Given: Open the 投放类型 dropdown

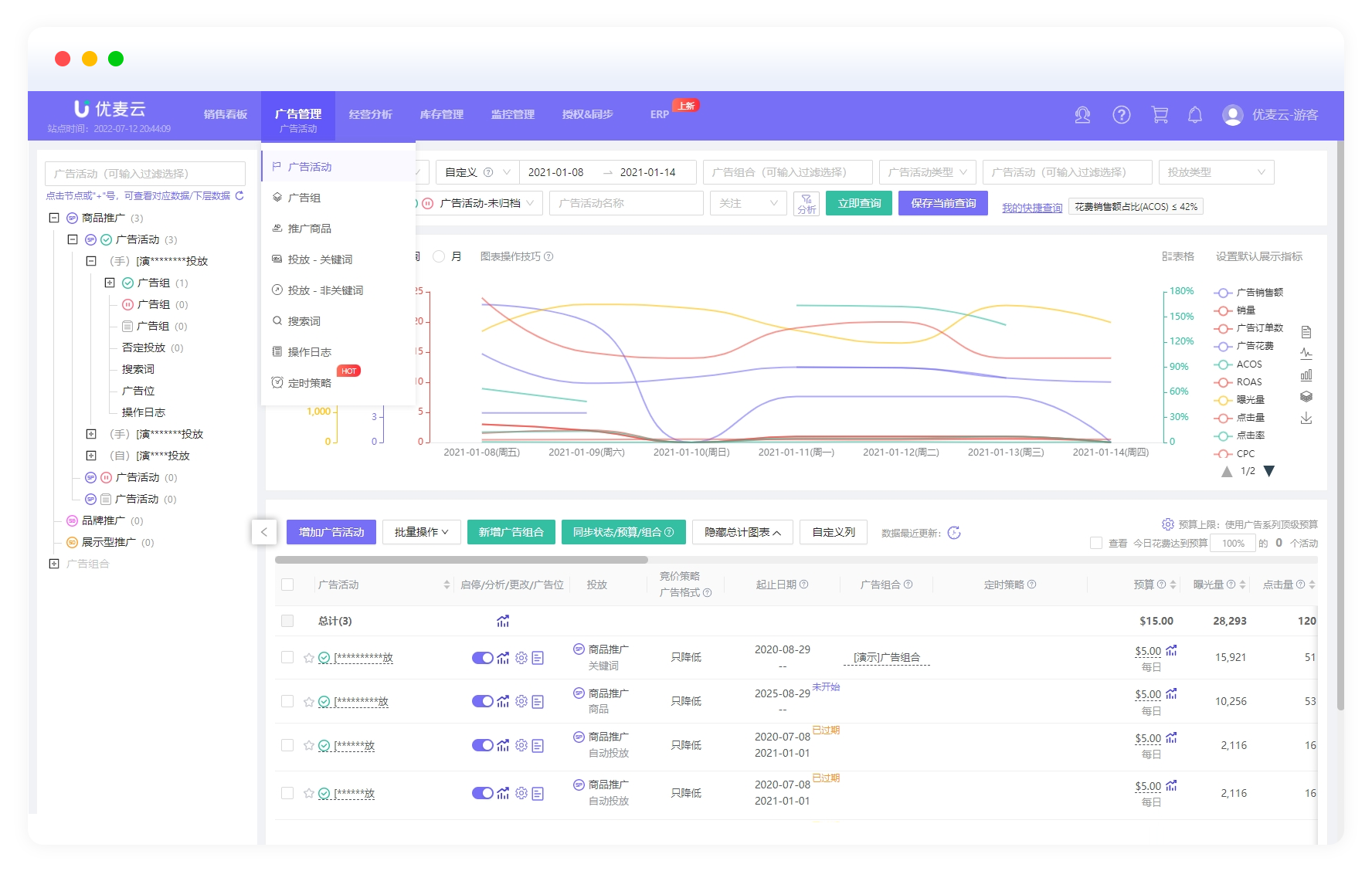Looking at the screenshot, I should click(x=1215, y=172).
